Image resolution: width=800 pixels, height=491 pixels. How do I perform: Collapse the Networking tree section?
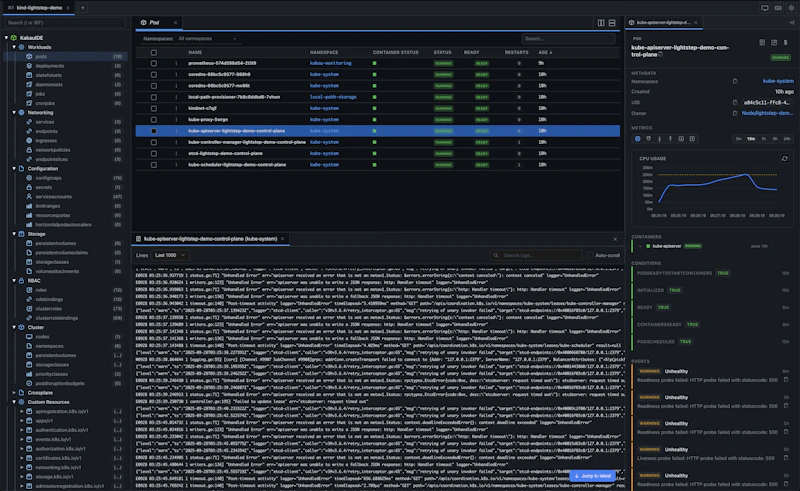(14, 112)
